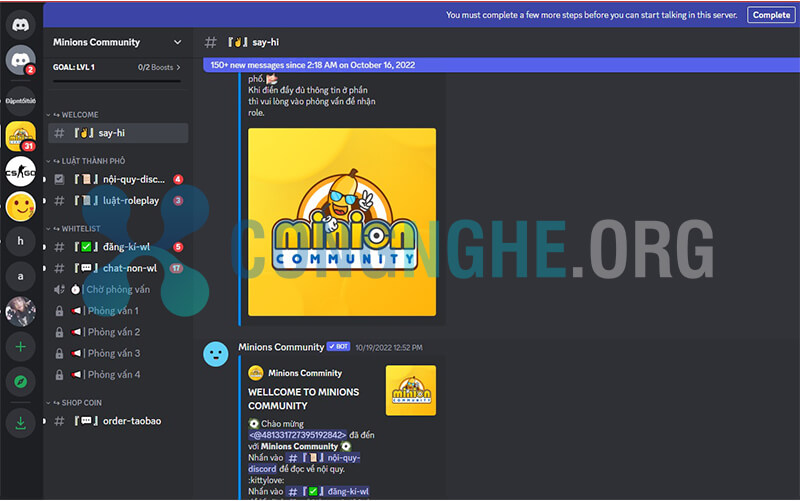Add a server with the plus icon
Screen dimensions: 800x501
coord(20,347)
